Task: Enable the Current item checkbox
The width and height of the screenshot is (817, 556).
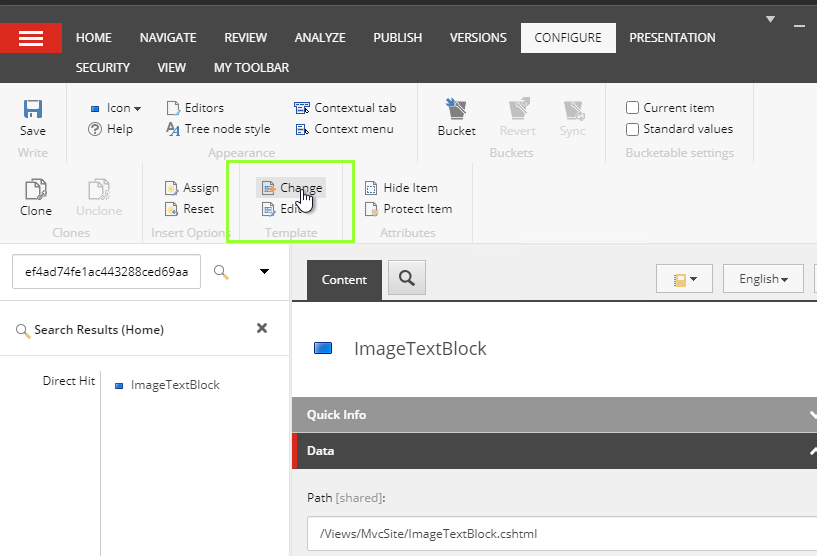Action: (632, 108)
